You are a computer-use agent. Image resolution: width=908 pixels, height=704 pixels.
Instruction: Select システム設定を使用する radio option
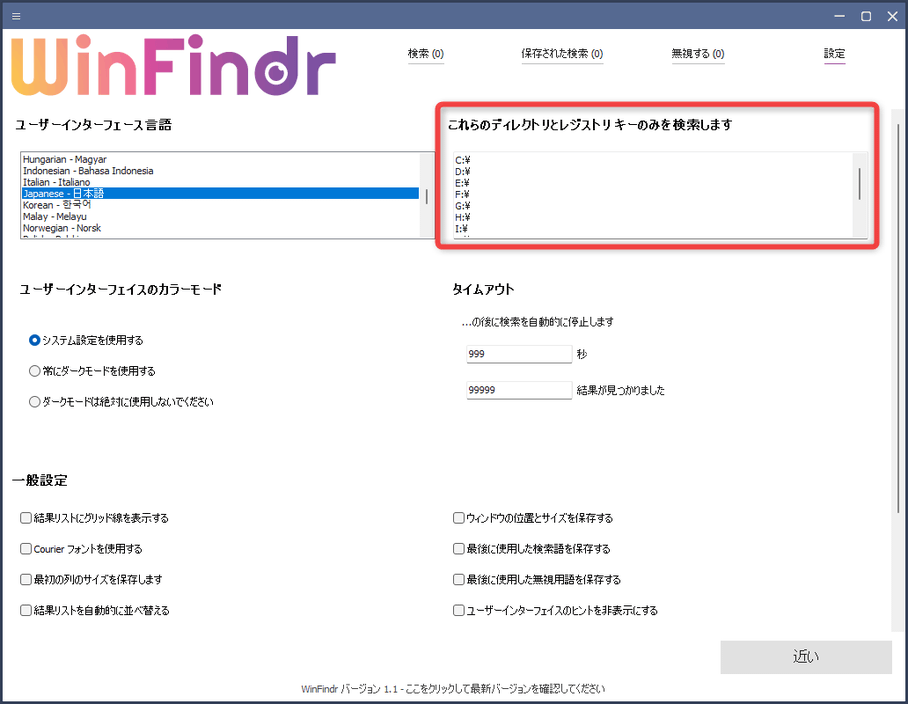(86, 340)
